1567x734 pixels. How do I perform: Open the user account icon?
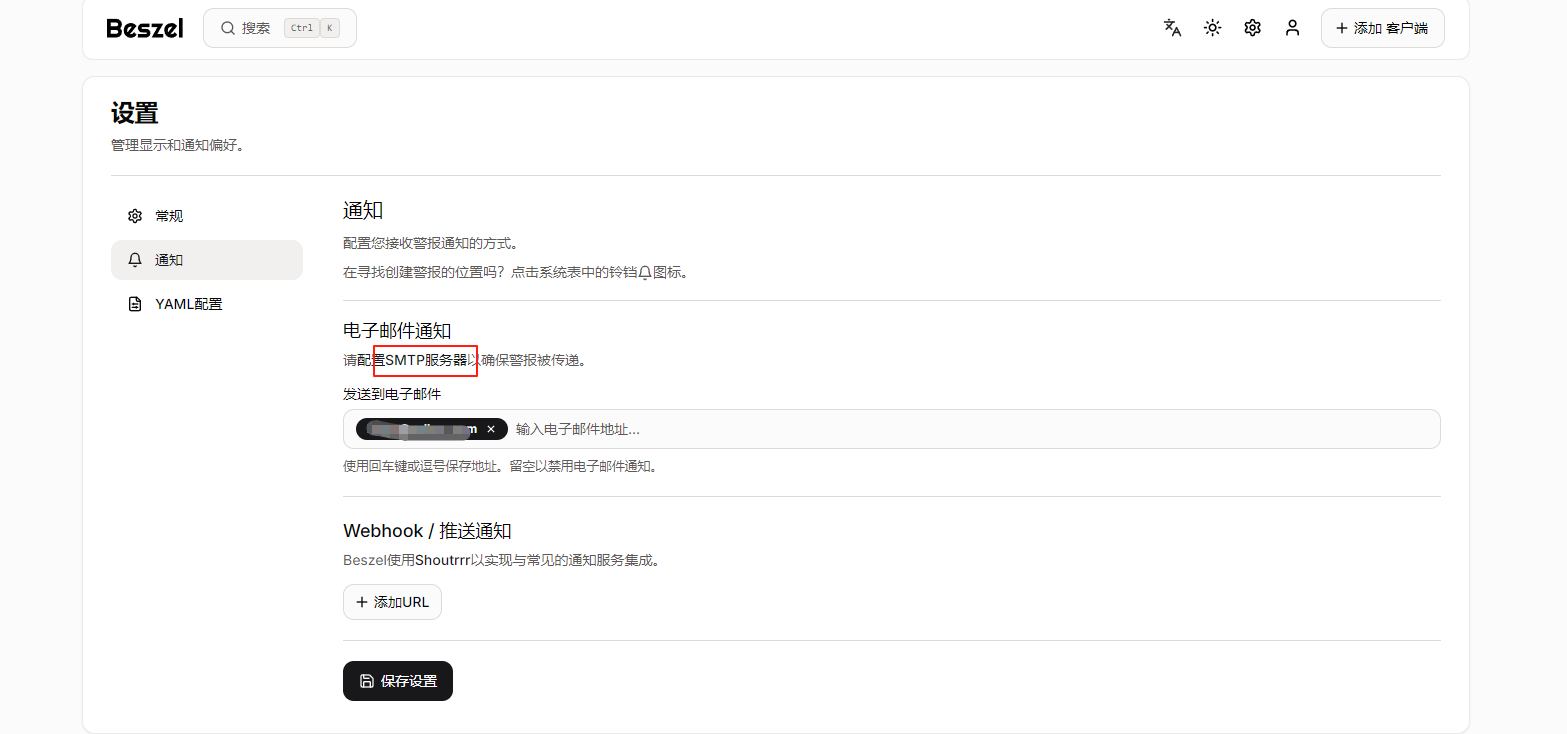[x=1292, y=28]
